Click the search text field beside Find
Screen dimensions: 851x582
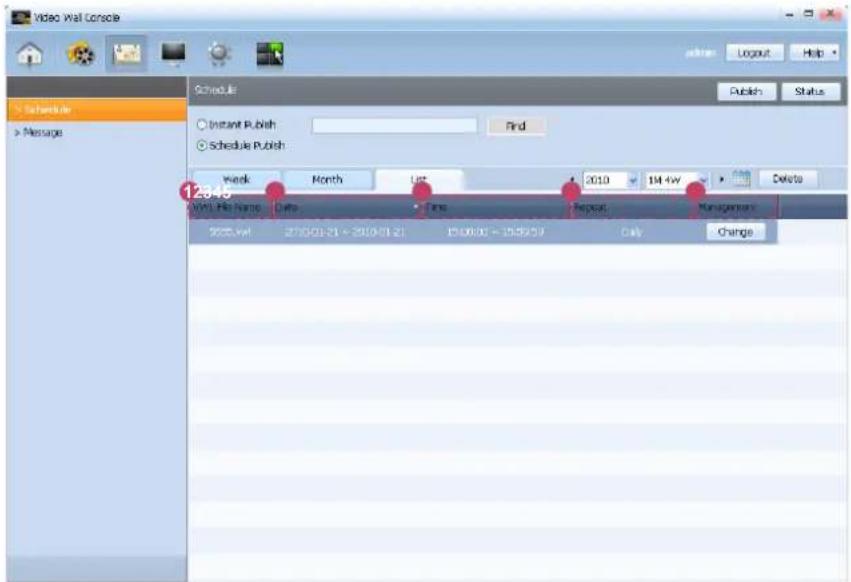point(395,125)
